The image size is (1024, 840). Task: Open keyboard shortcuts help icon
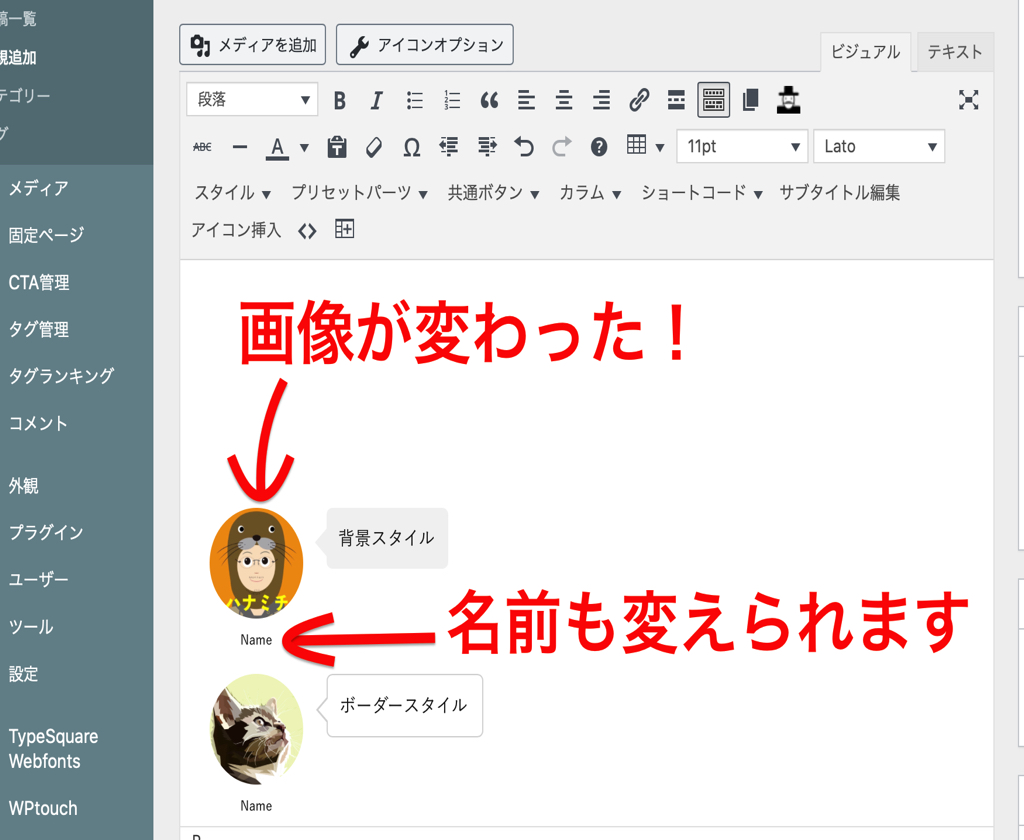pos(599,147)
